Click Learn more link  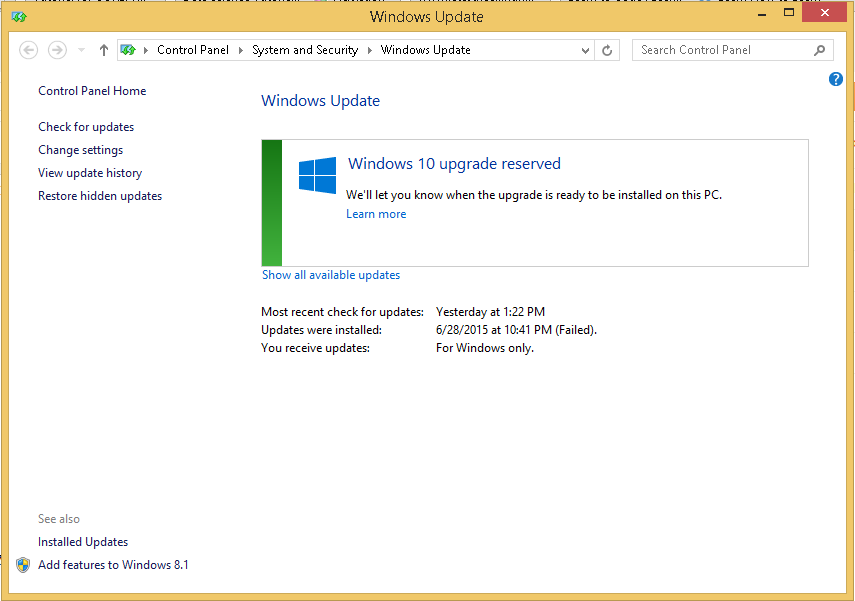click(376, 214)
